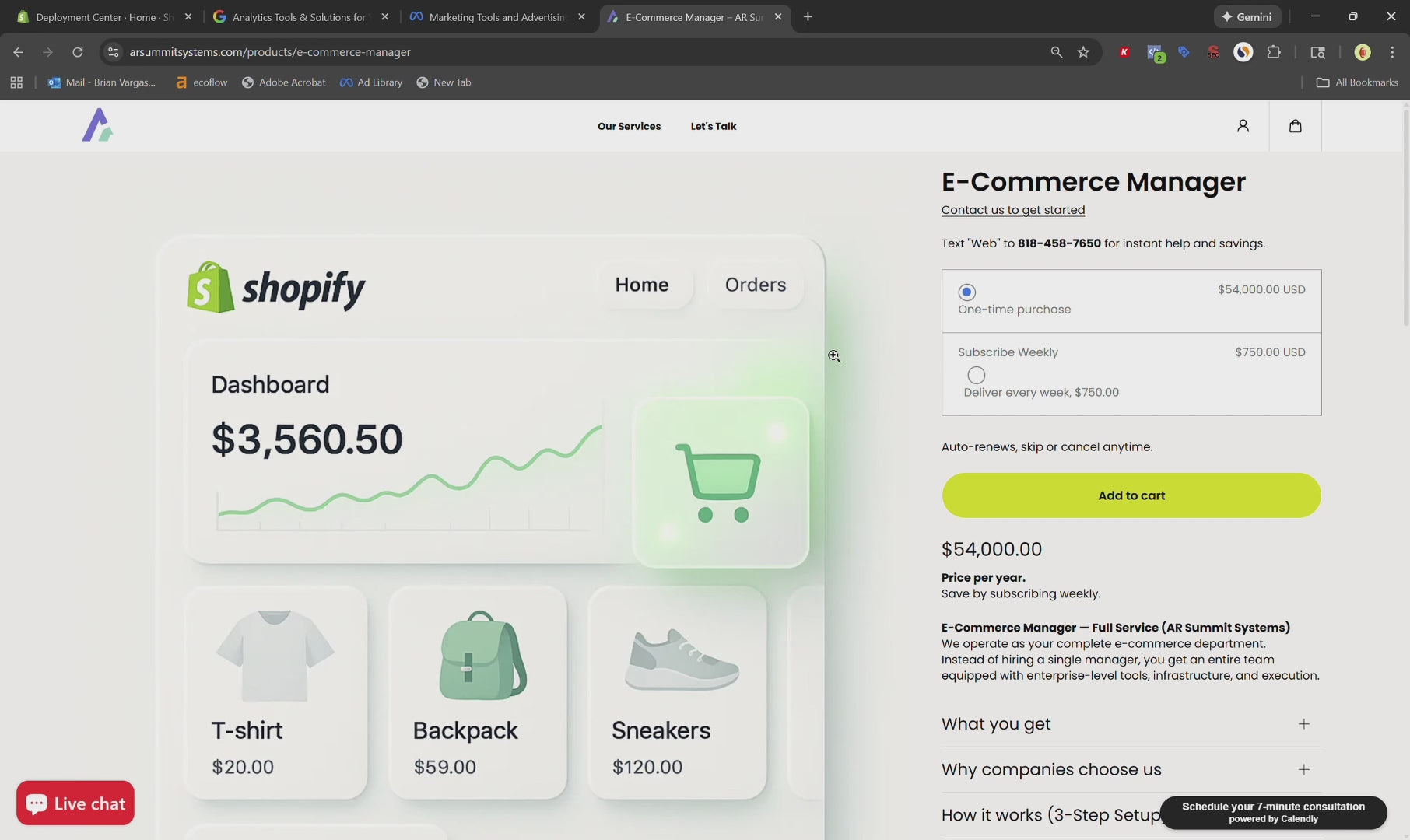Open the Let's Talk menu item
Image resolution: width=1410 pixels, height=840 pixels.
(x=713, y=126)
